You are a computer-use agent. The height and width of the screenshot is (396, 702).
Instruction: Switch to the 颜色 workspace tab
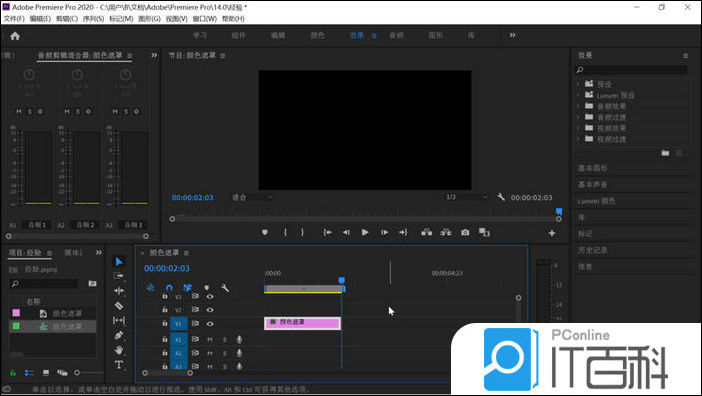point(317,35)
